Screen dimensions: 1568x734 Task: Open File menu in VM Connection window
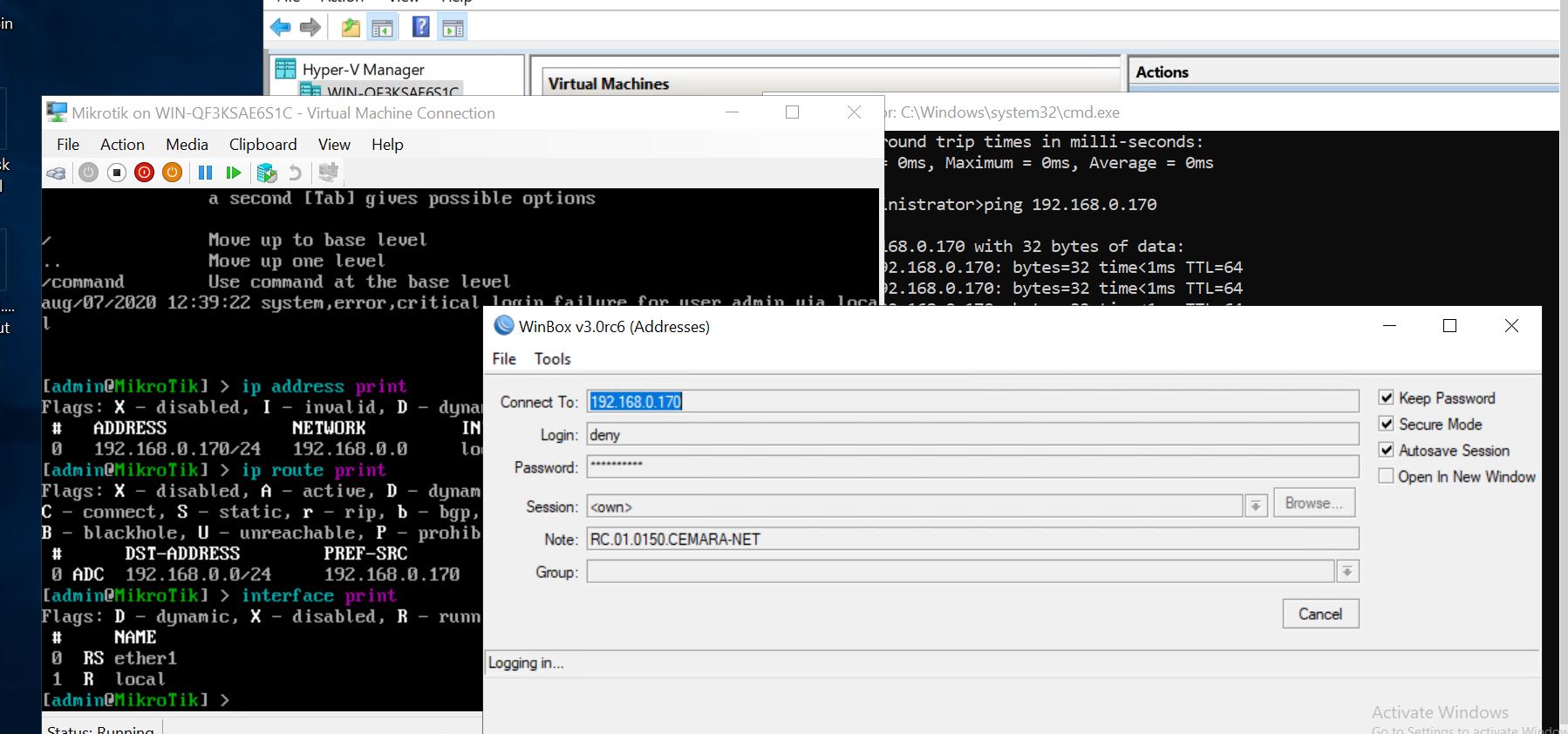tap(68, 145)
